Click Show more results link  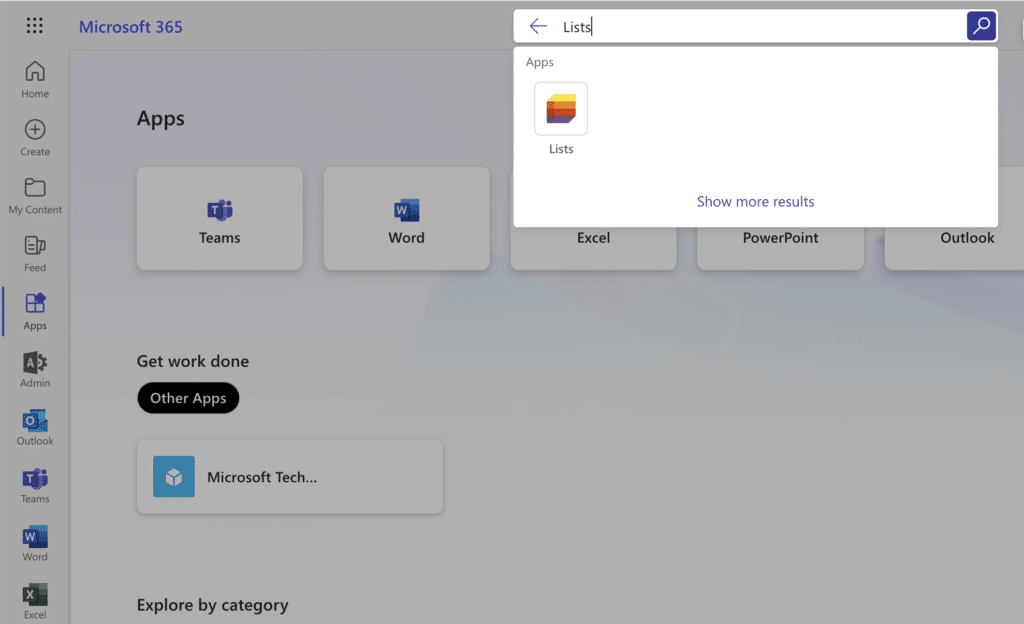[755, 202]
